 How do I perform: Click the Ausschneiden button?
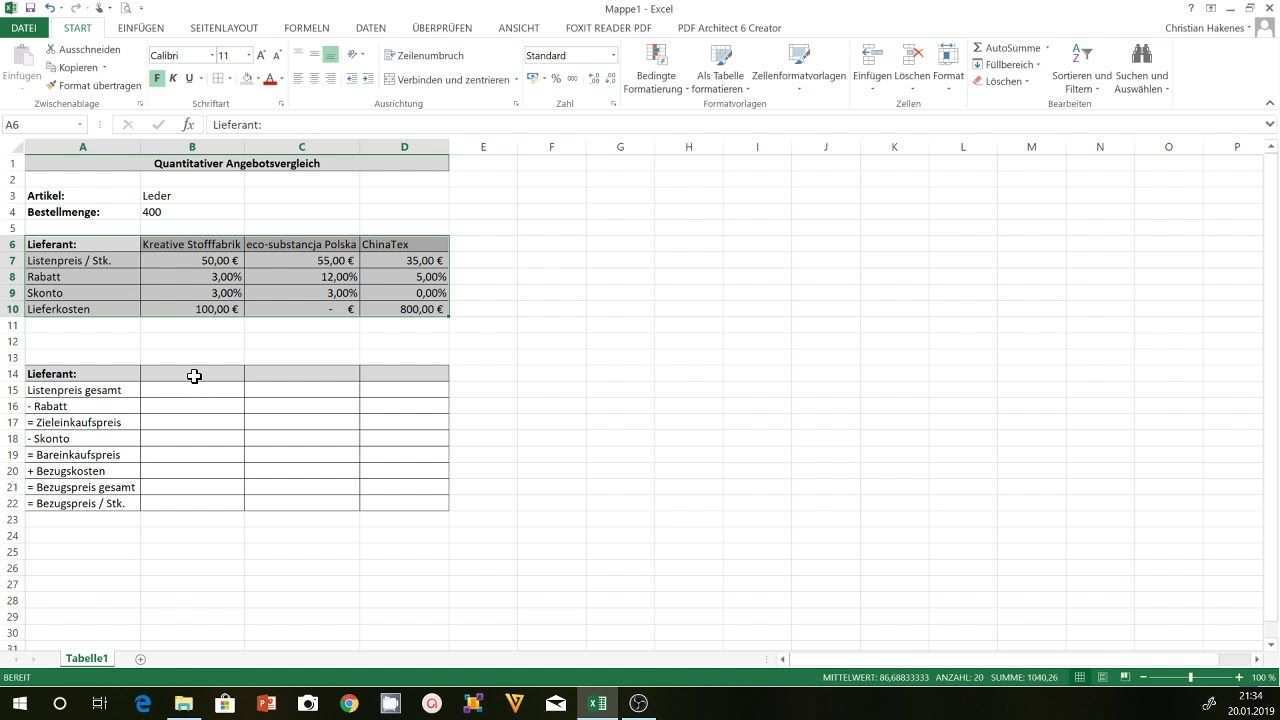click(x=82, y=49)
